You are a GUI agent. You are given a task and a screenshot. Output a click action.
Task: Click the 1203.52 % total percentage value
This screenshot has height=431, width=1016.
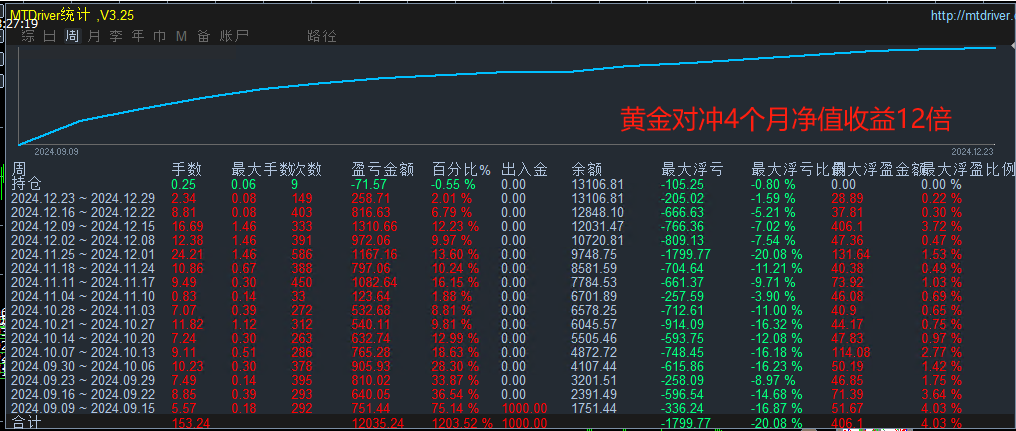pyautogui.click(x=460, y=424)
